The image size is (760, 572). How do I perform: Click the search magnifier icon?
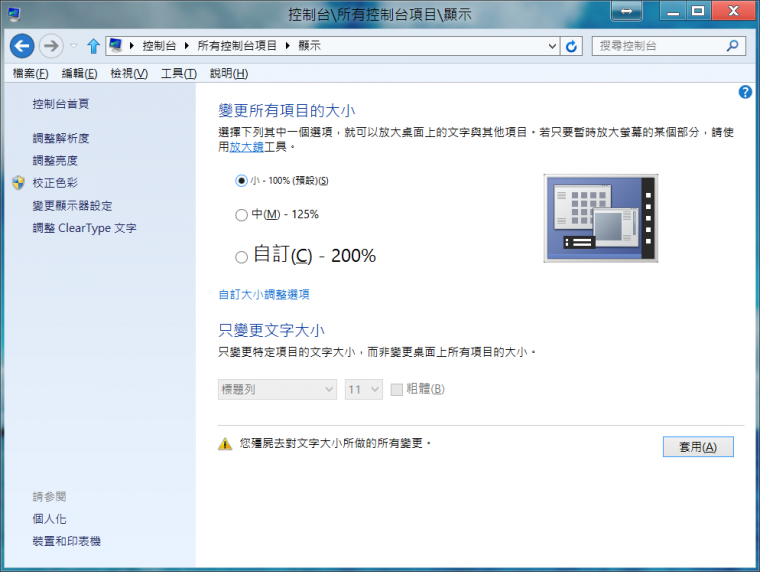click(732, 46)
